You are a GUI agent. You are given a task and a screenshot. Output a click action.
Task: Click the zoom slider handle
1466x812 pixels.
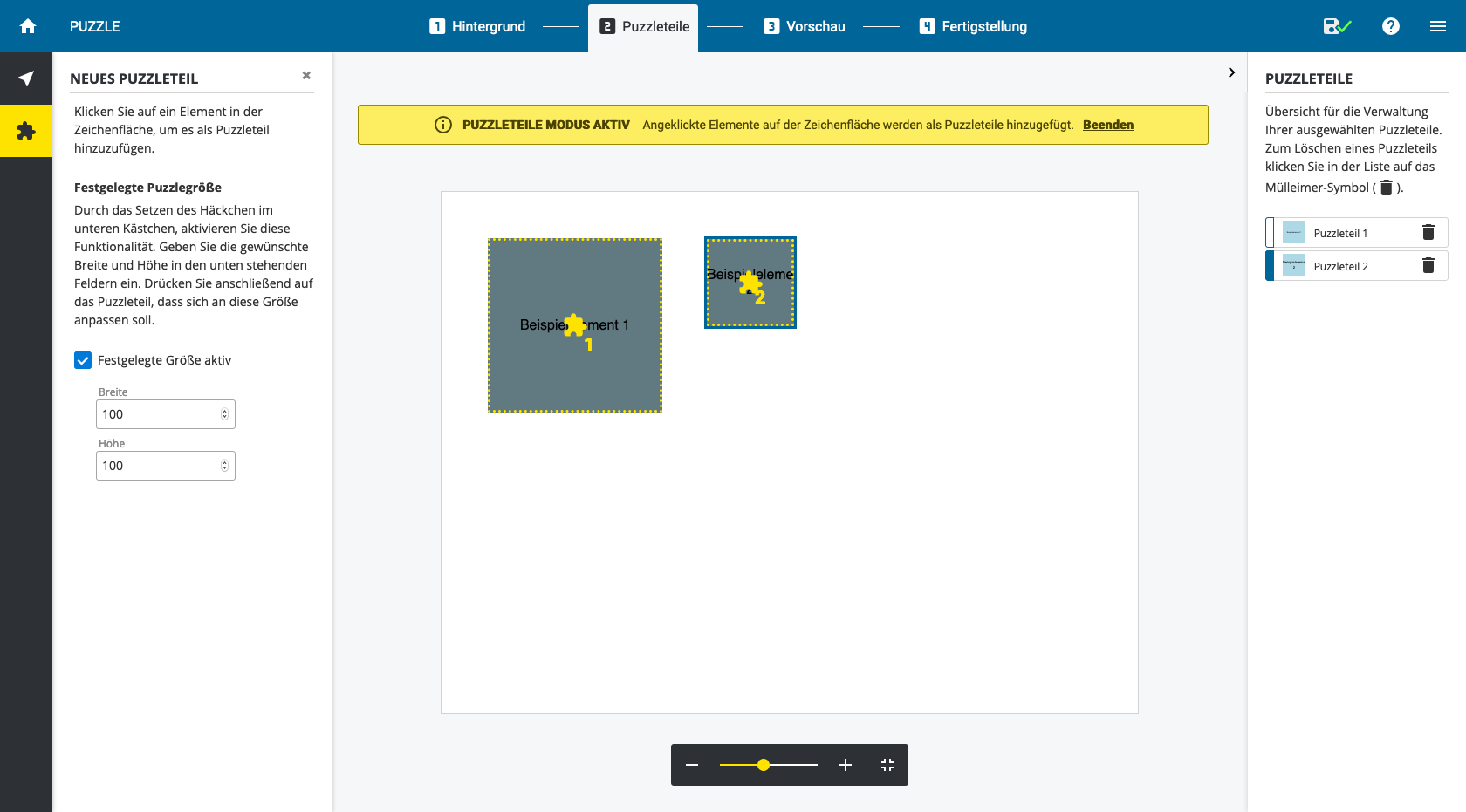point(764,765)
